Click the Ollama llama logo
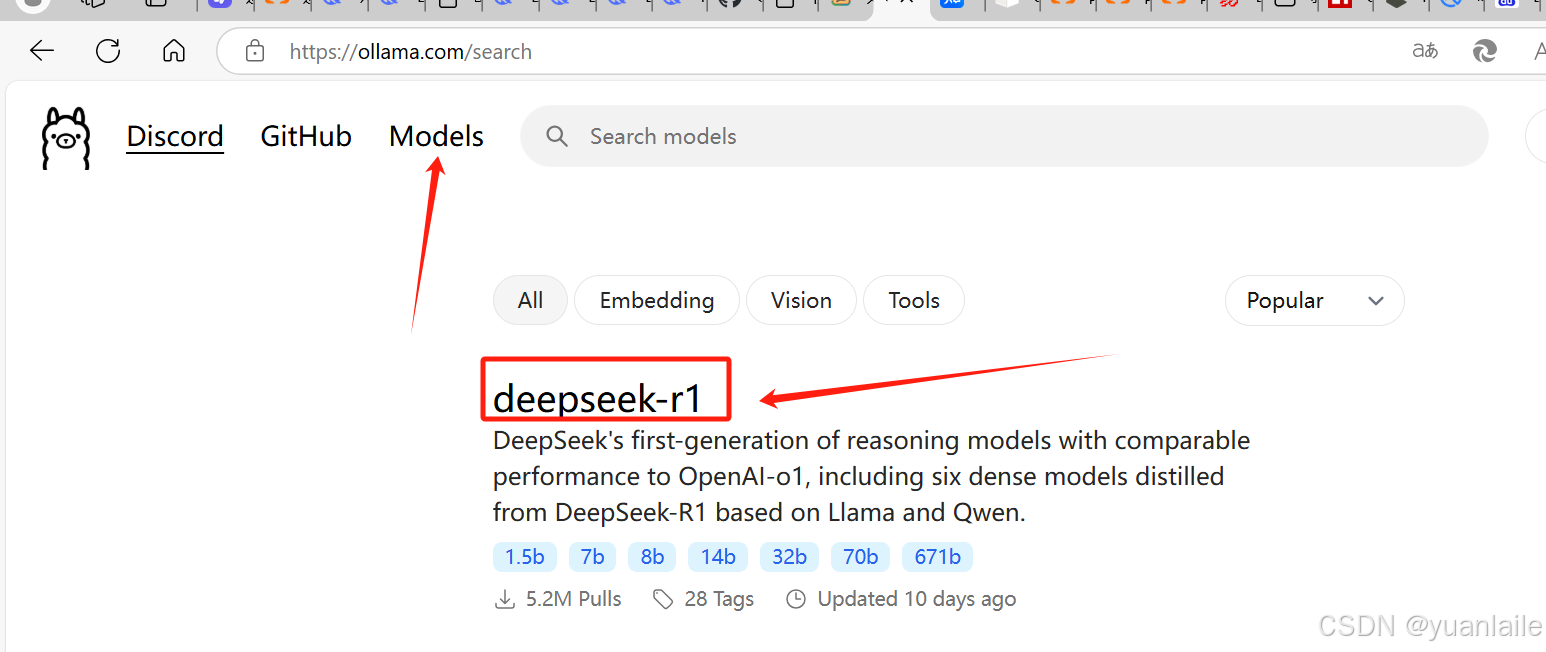 click(66, 137)
